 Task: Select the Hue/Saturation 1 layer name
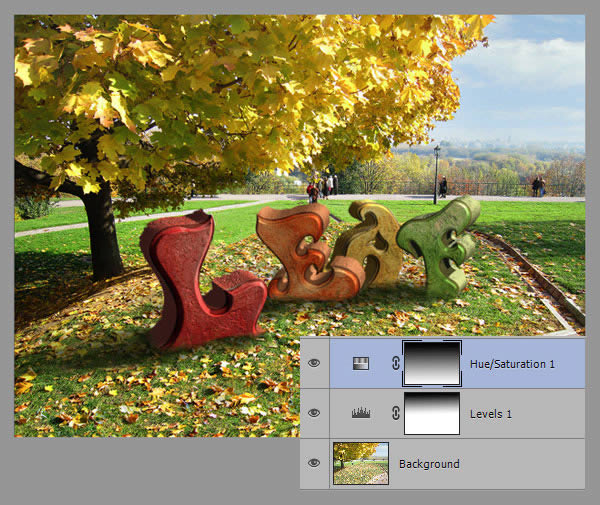pos(511,364)
